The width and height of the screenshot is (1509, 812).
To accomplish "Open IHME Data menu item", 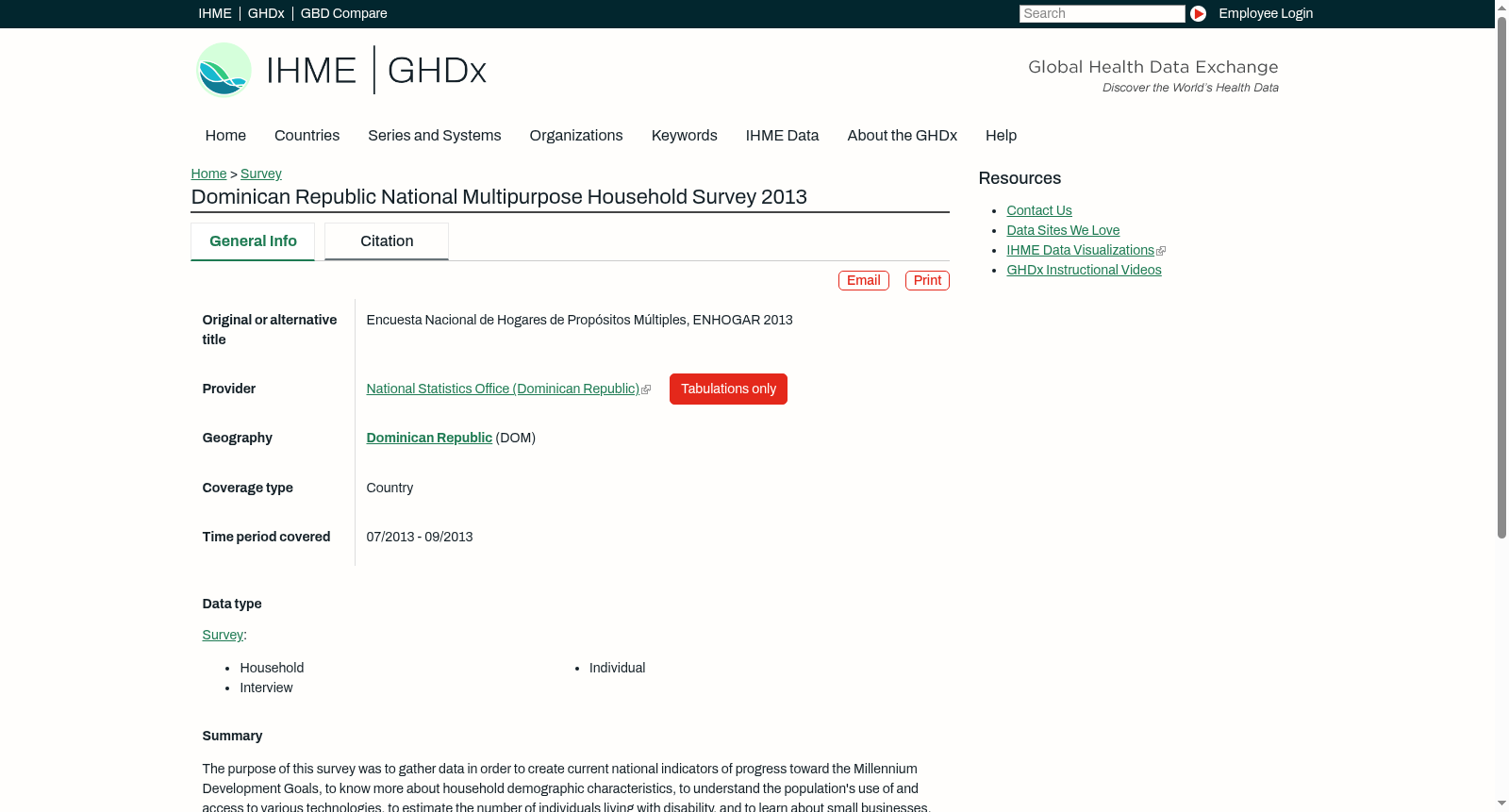I will click(x=782, y=136).
